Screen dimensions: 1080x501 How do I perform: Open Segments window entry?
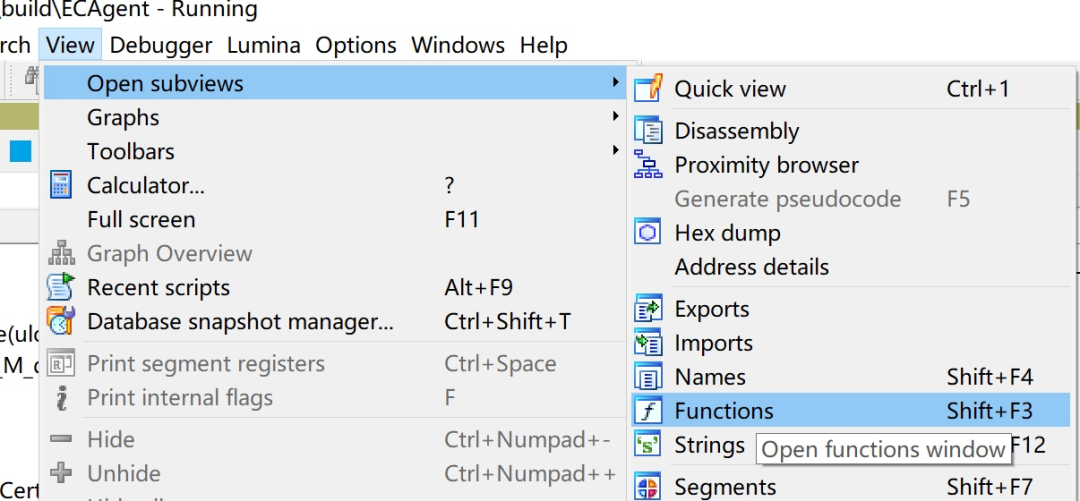725,487
